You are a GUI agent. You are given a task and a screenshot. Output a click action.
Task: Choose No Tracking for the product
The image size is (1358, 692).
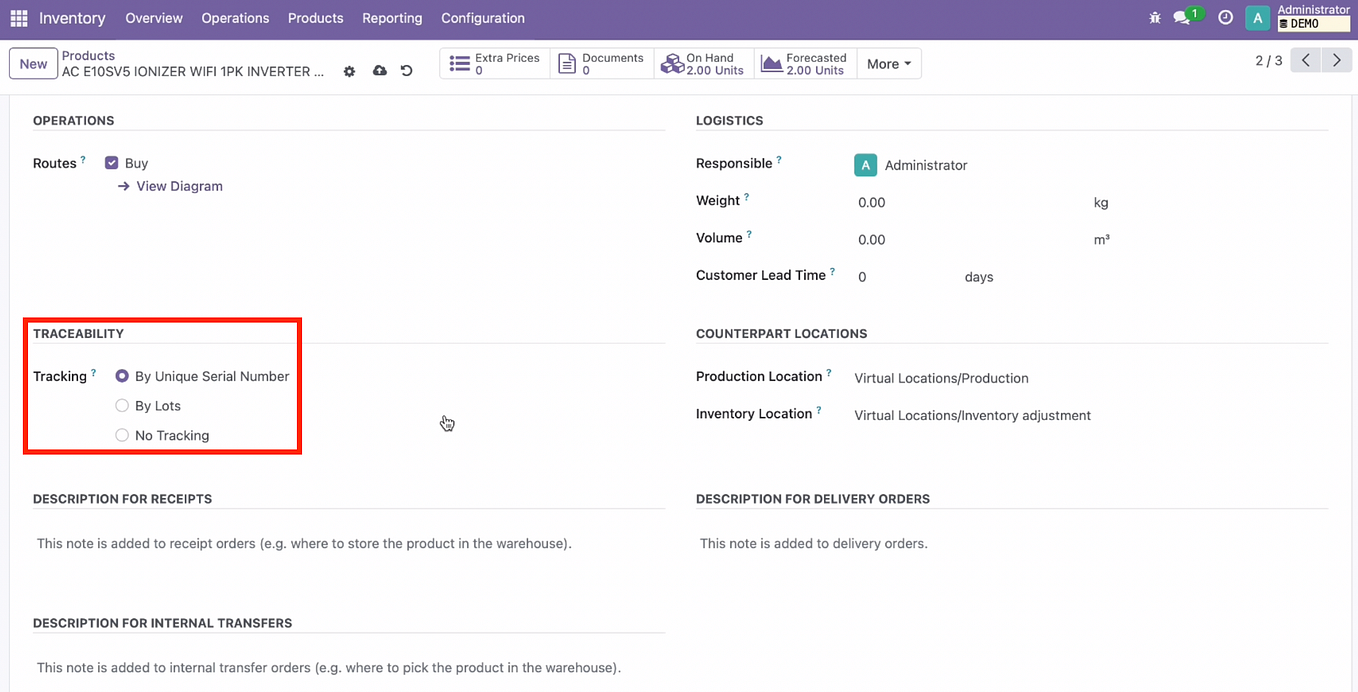tap(121, 435)
